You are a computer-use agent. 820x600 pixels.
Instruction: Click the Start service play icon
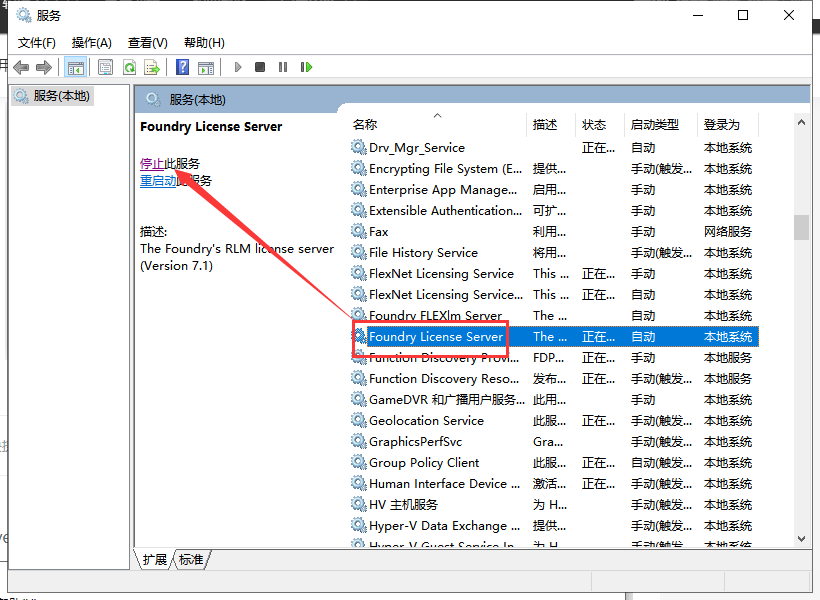pyautogui.click(x=238, y=67)
